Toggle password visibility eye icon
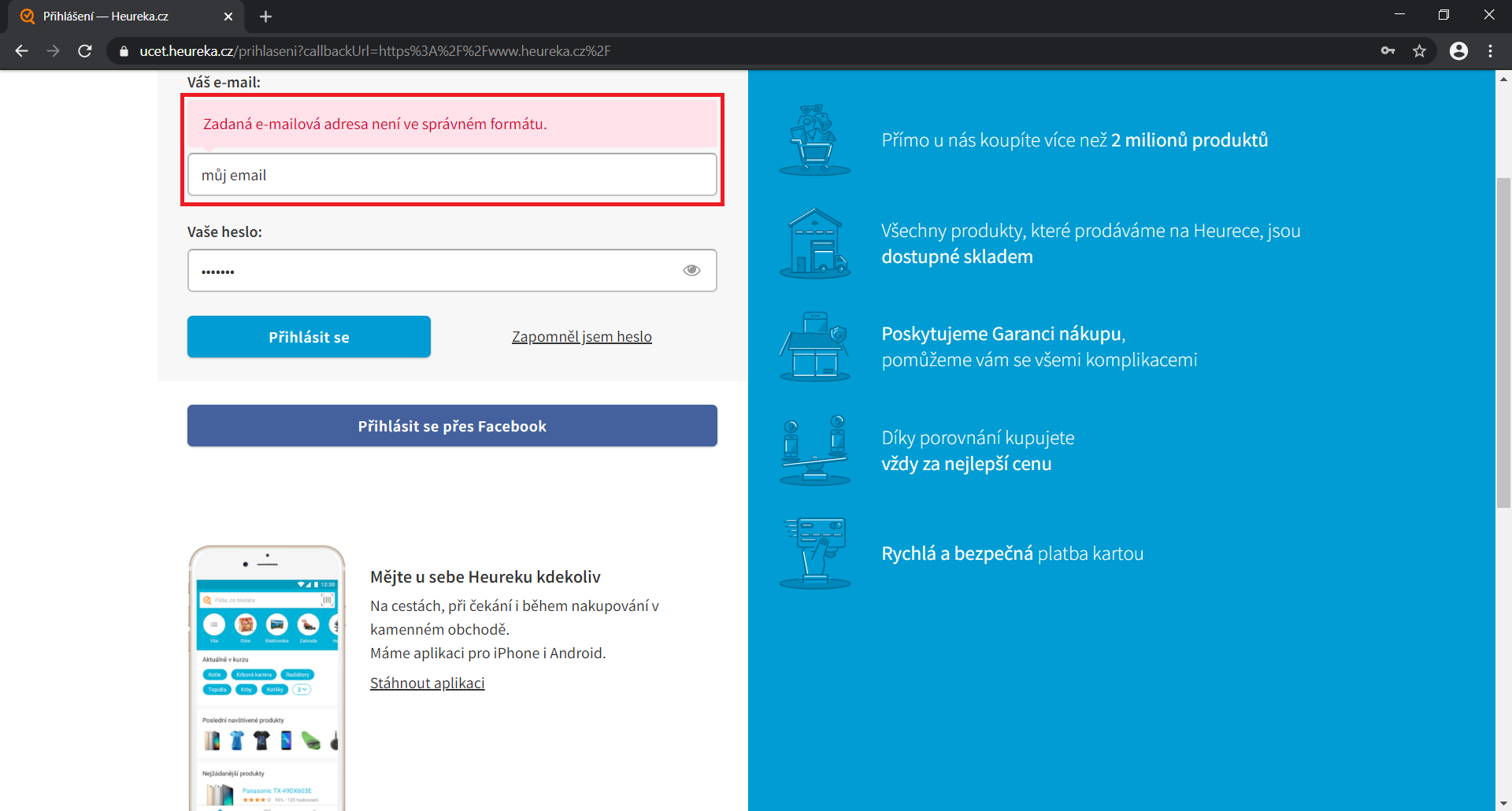 (x=691, y=271)
